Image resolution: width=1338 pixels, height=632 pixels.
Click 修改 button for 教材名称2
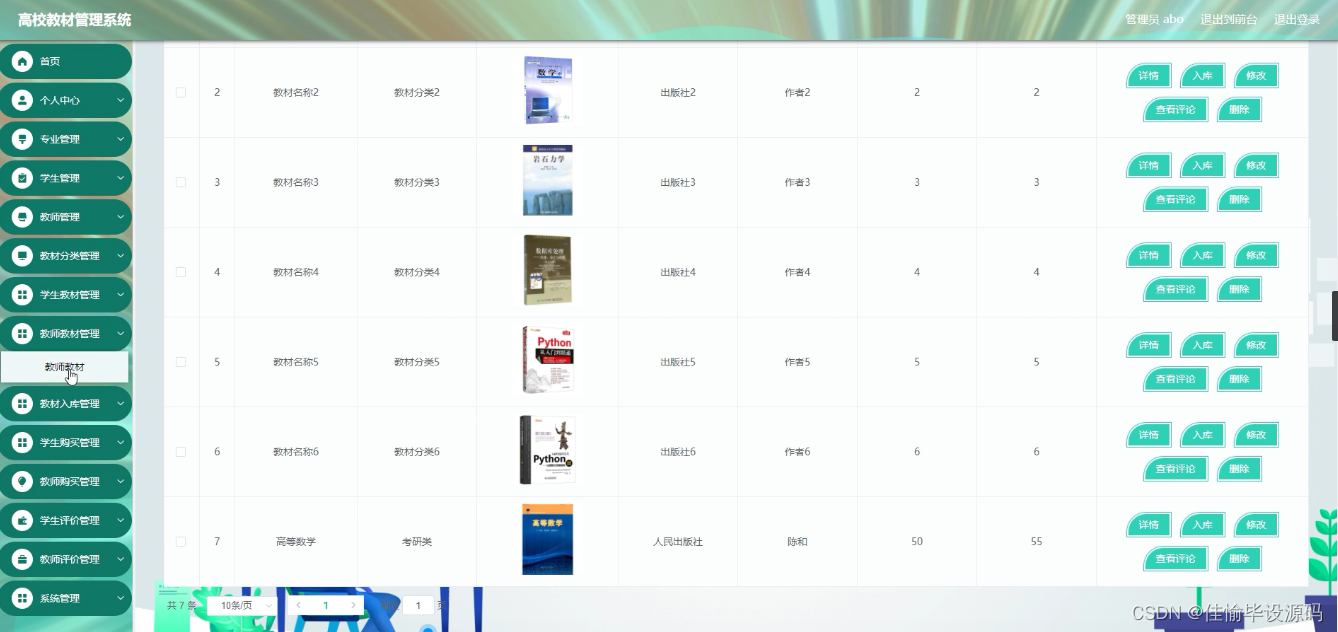tap(1256, 76)
